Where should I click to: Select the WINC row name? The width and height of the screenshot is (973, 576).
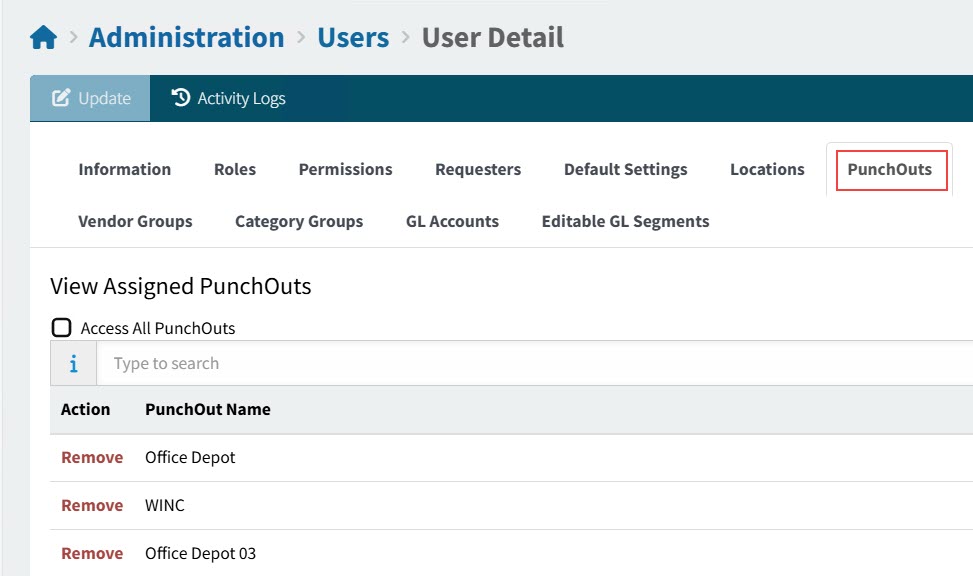pos(164,505)
